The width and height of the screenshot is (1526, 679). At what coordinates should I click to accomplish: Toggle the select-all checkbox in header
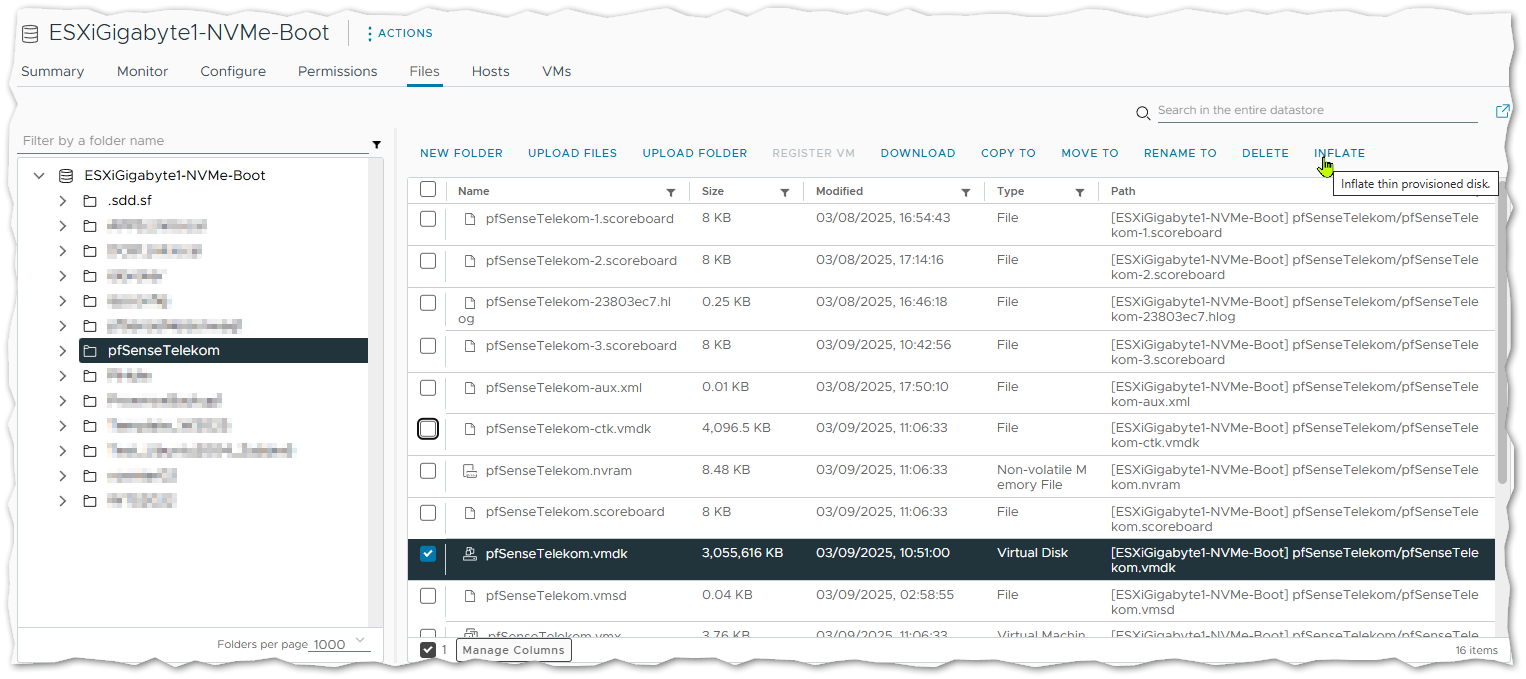pos(428,190)
